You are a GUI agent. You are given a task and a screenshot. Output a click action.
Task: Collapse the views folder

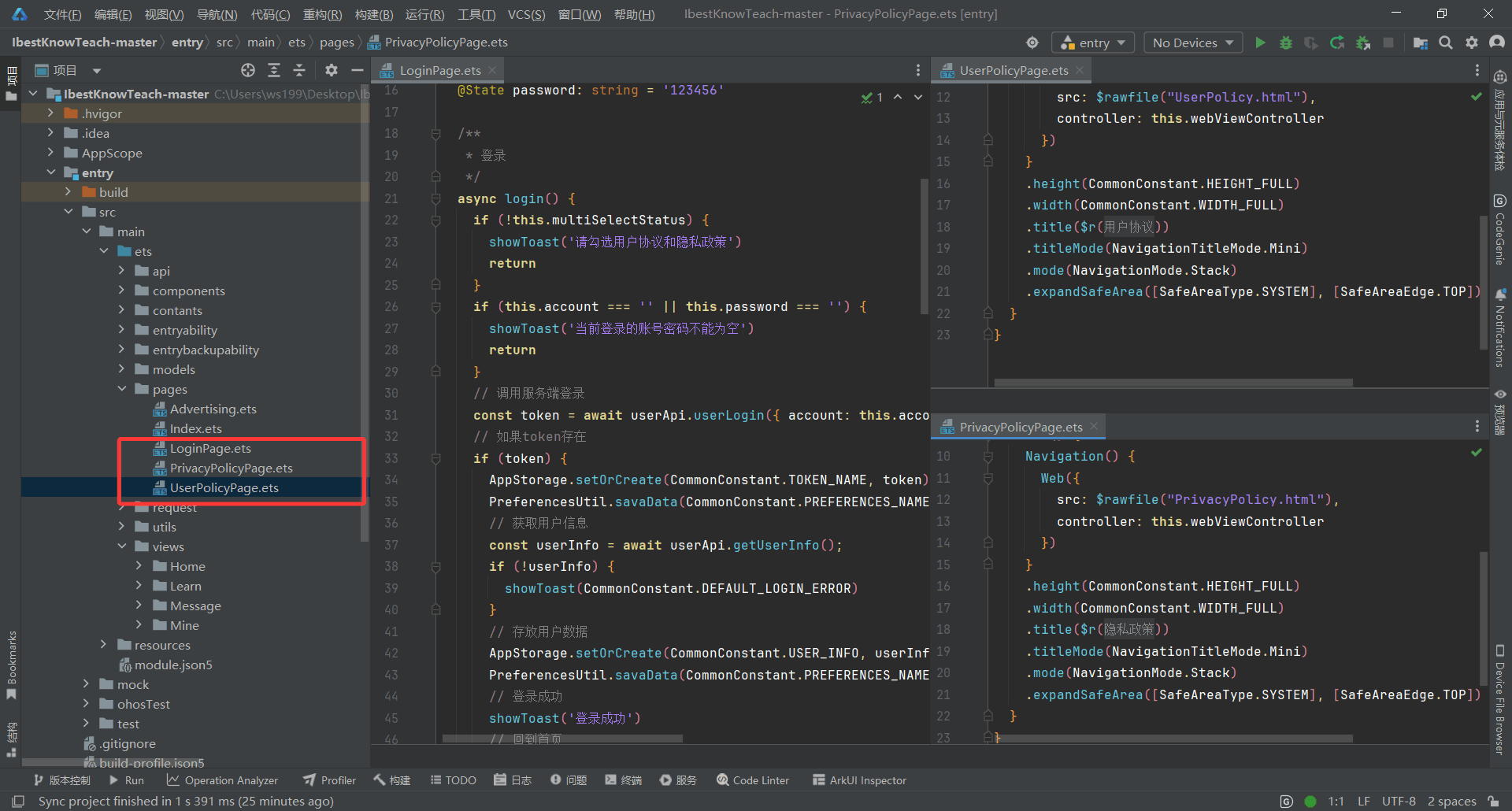click(x=121, y=546)
